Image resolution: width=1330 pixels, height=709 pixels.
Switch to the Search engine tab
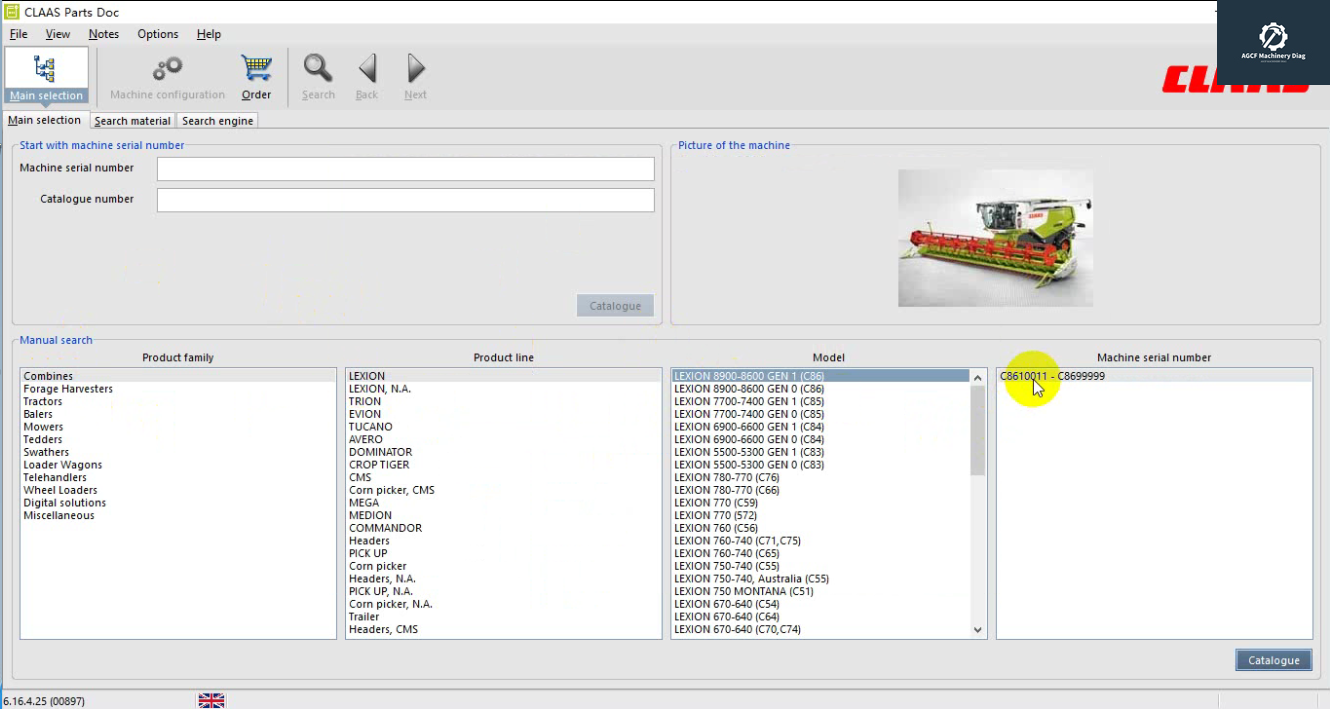[217, 120]
